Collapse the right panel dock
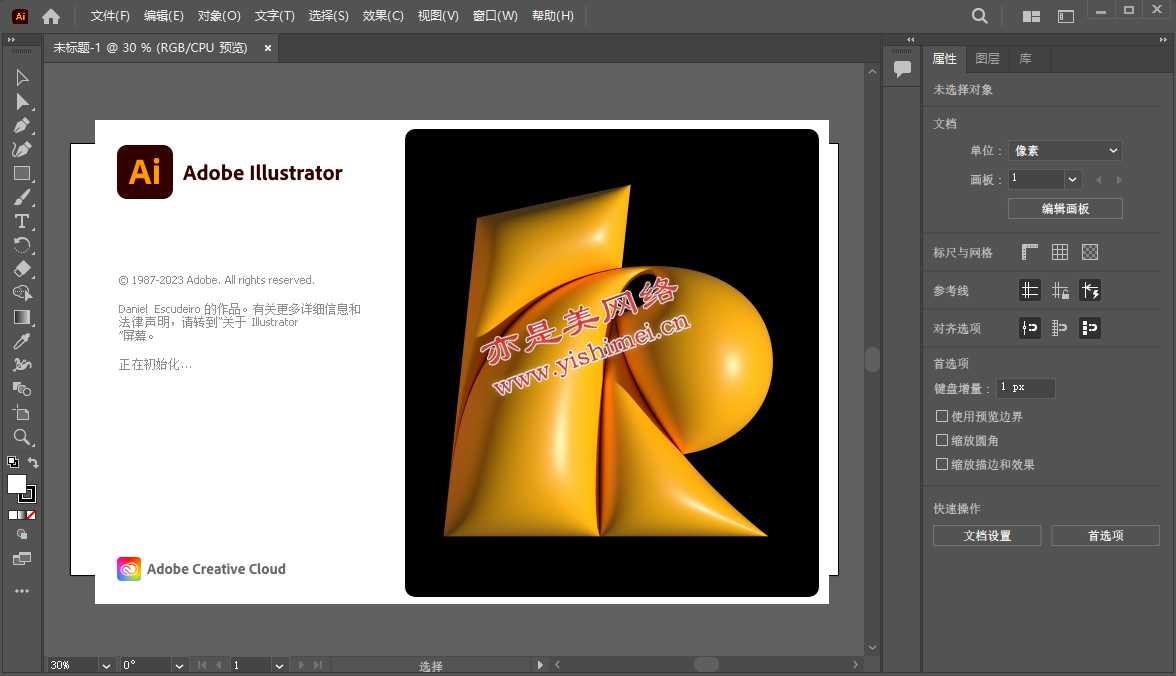The image size is (1176, 676). pos(1163,40)
